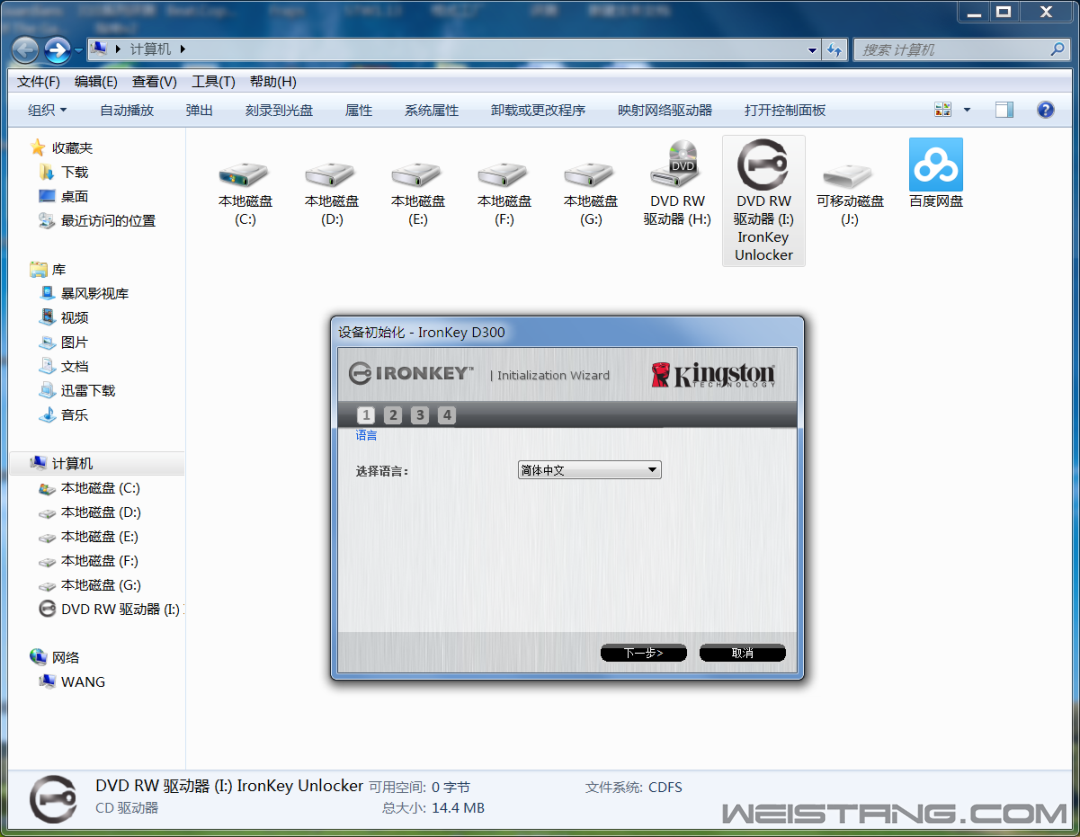Open the 组织 dropdown
This screenshot has height=837, width=1080.
[47, 110]
